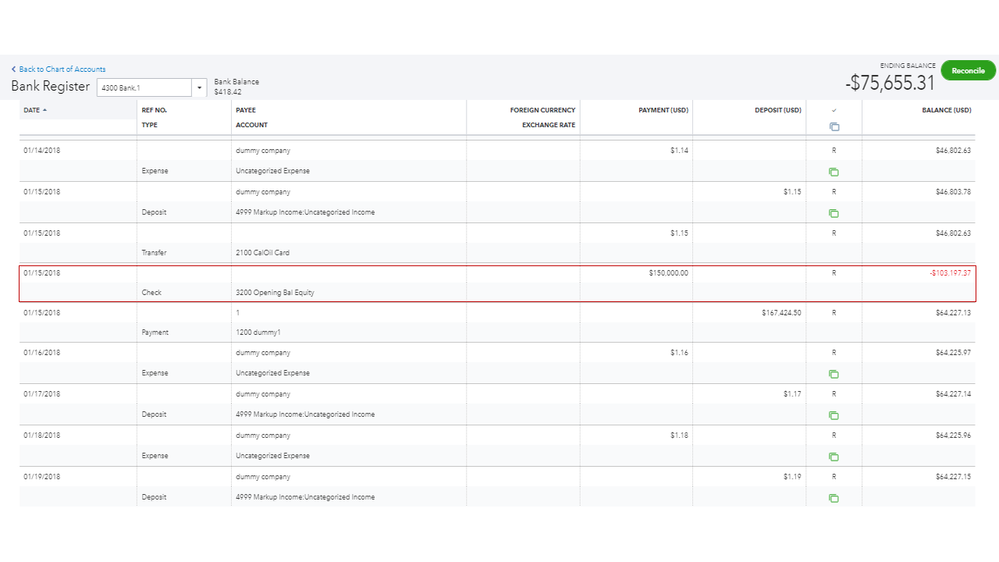Click the checkmark status column header icon
999x562 pixels.
click(833, 110)
